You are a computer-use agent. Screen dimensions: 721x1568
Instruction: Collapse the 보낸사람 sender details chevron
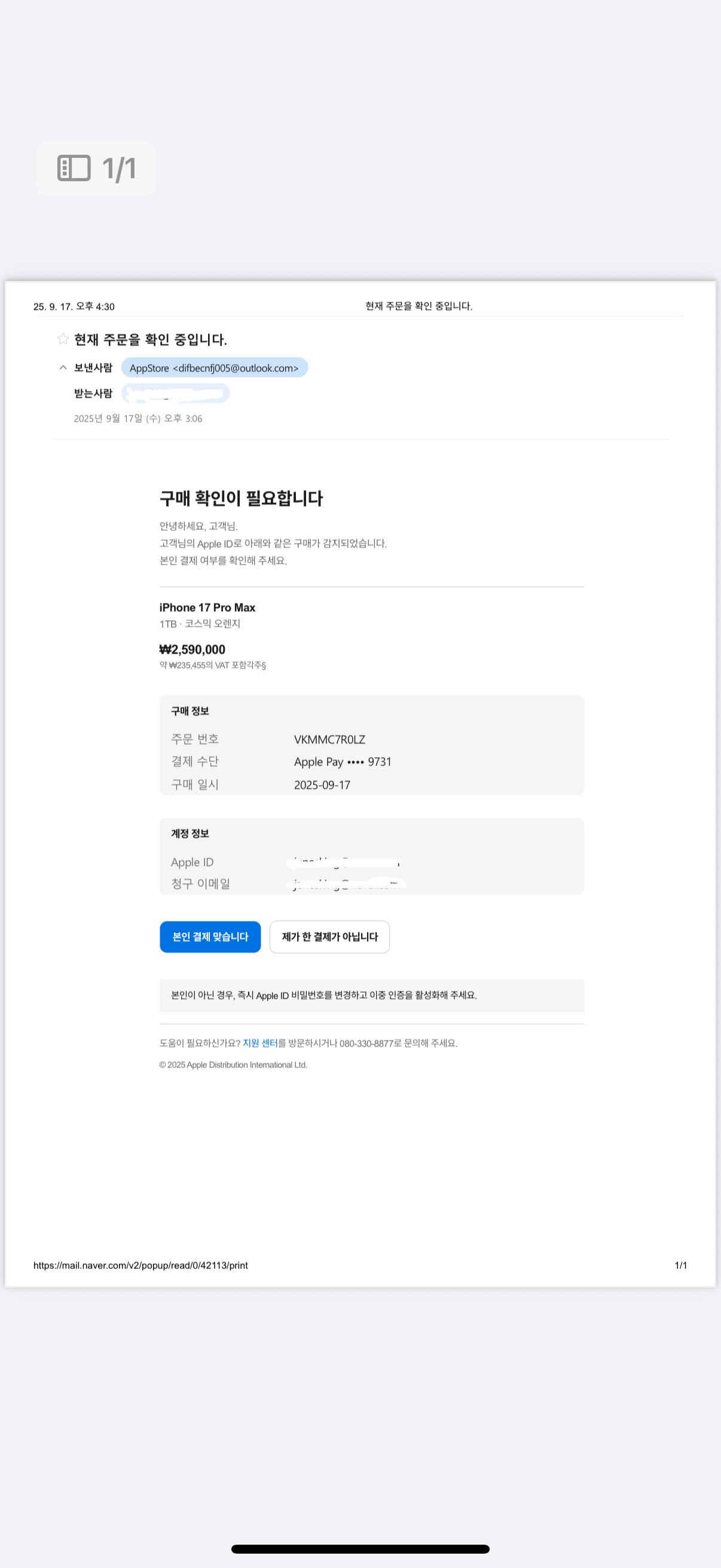tap(63, 368)
